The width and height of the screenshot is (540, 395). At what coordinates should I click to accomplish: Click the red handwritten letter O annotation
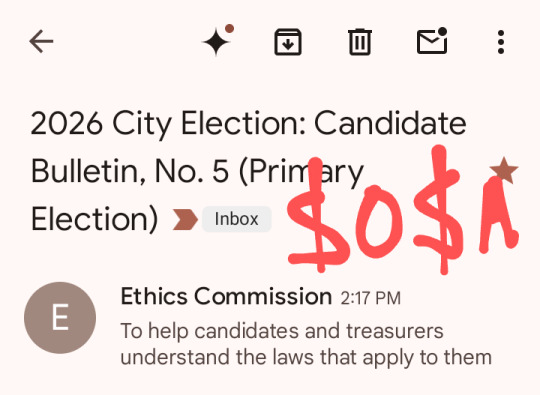[x=378, y=222]
